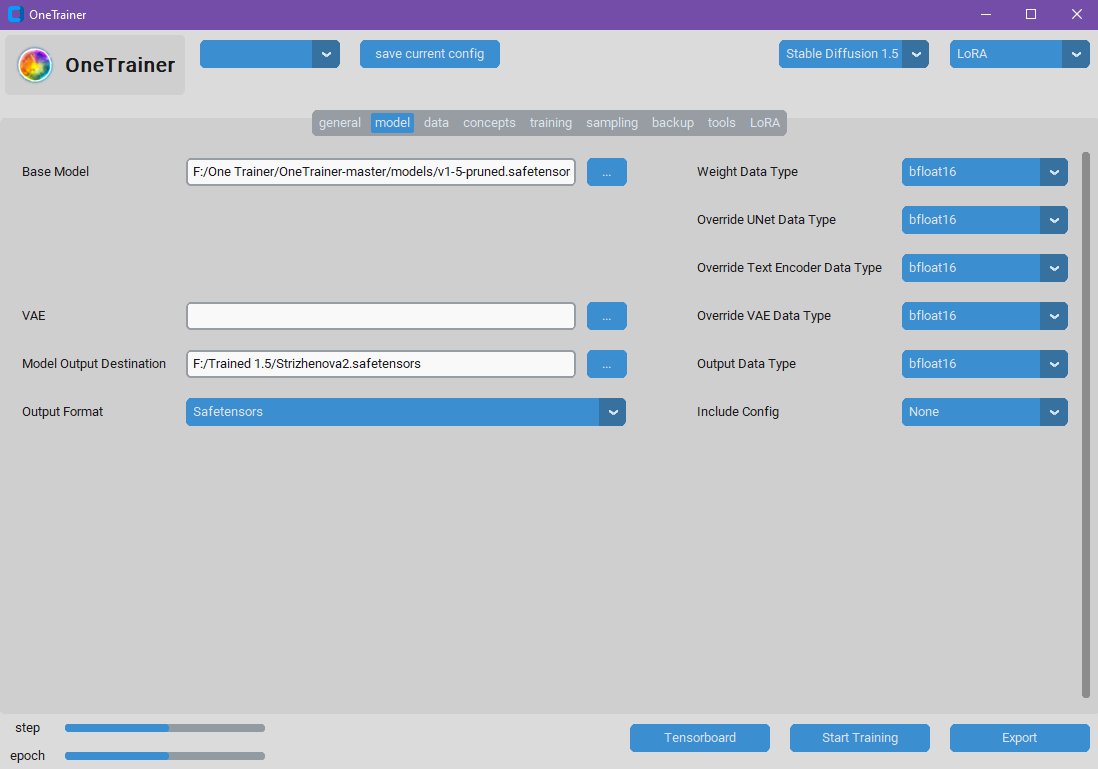Viewport: 1098px width, 769px height.
Task: Browse for Base Model file with ... button
Action: (606, 172)
